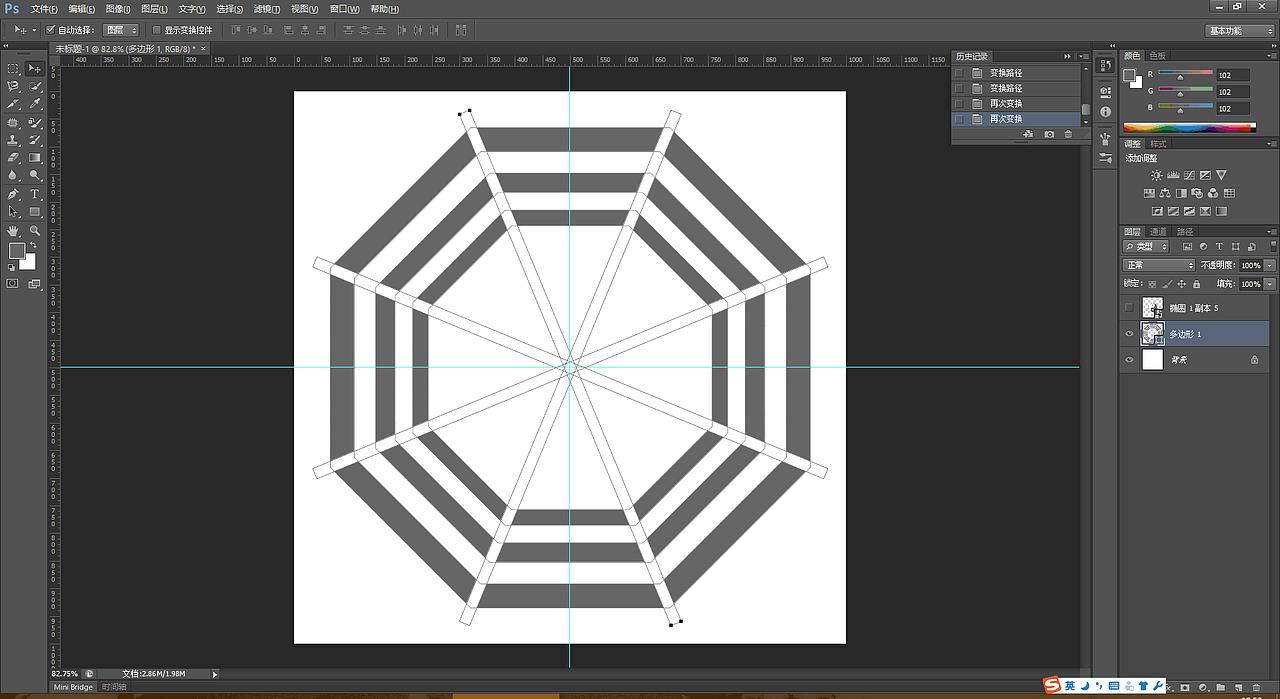Open the 时间轴 tab

click(x=114, y=687)
